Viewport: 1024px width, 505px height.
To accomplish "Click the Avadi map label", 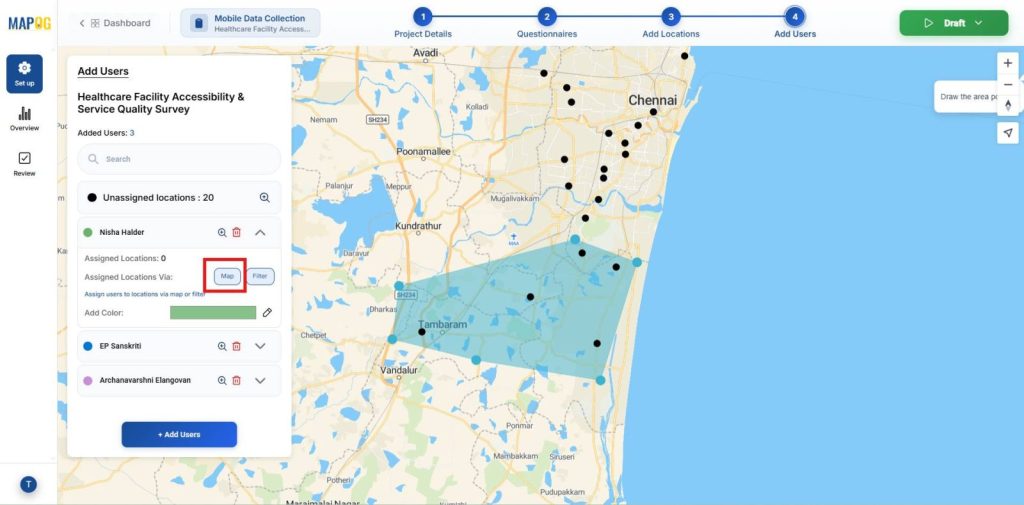I will point(425,52).
